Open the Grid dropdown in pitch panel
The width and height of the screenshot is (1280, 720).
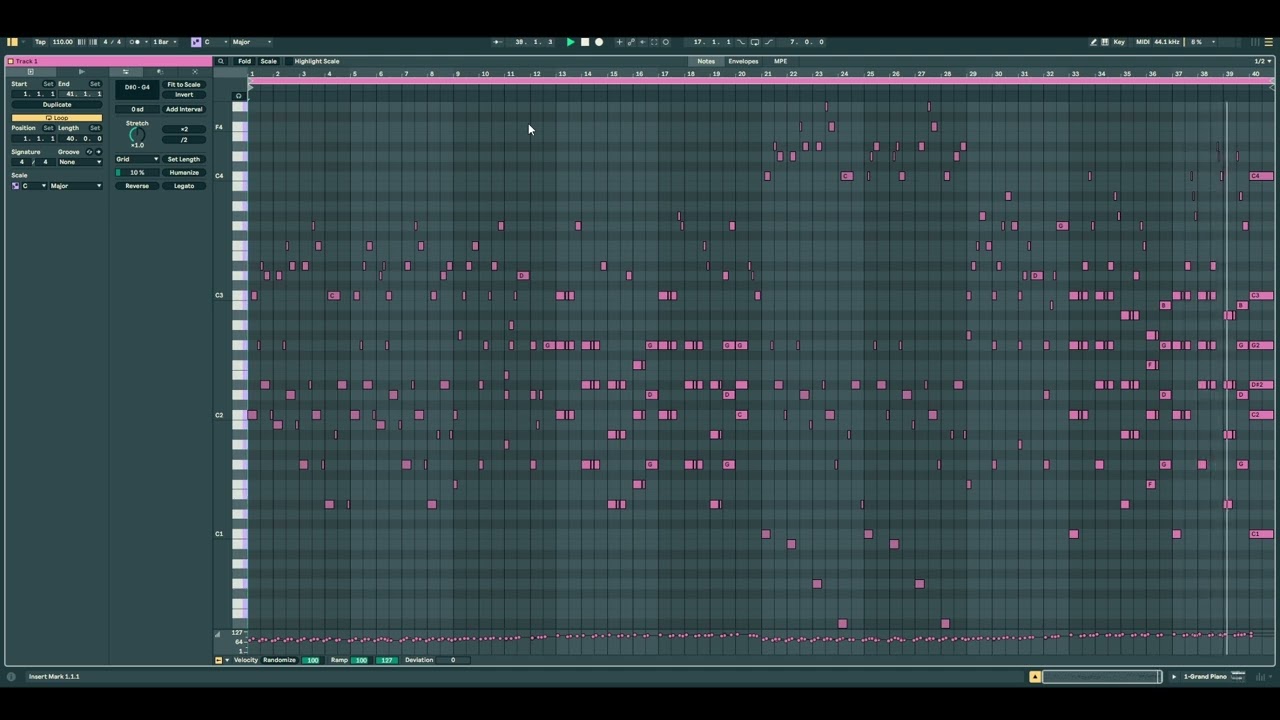(x=137, y=159)
